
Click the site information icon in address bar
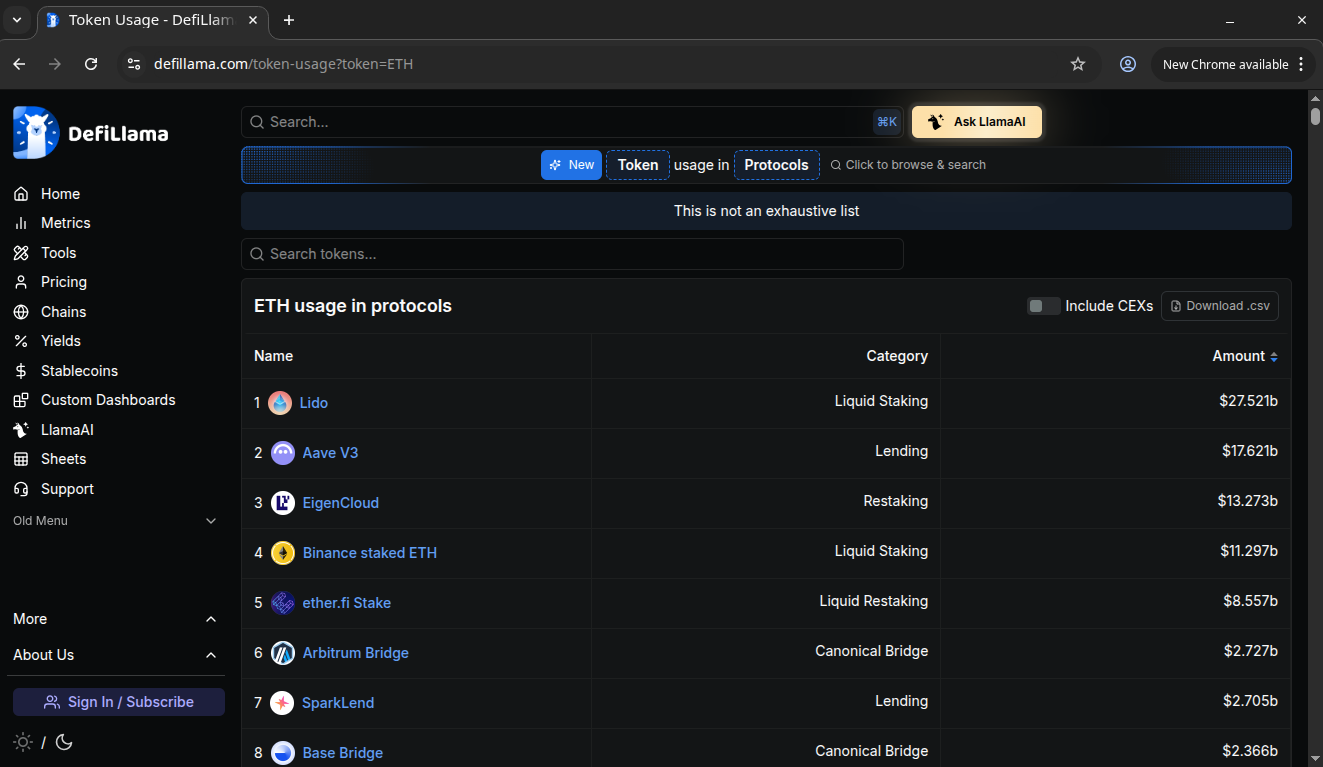pyautogui.click(x=133, y=64)
